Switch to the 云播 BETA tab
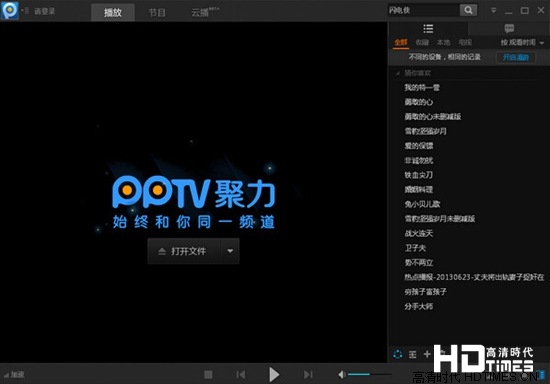 coord(205,12)
